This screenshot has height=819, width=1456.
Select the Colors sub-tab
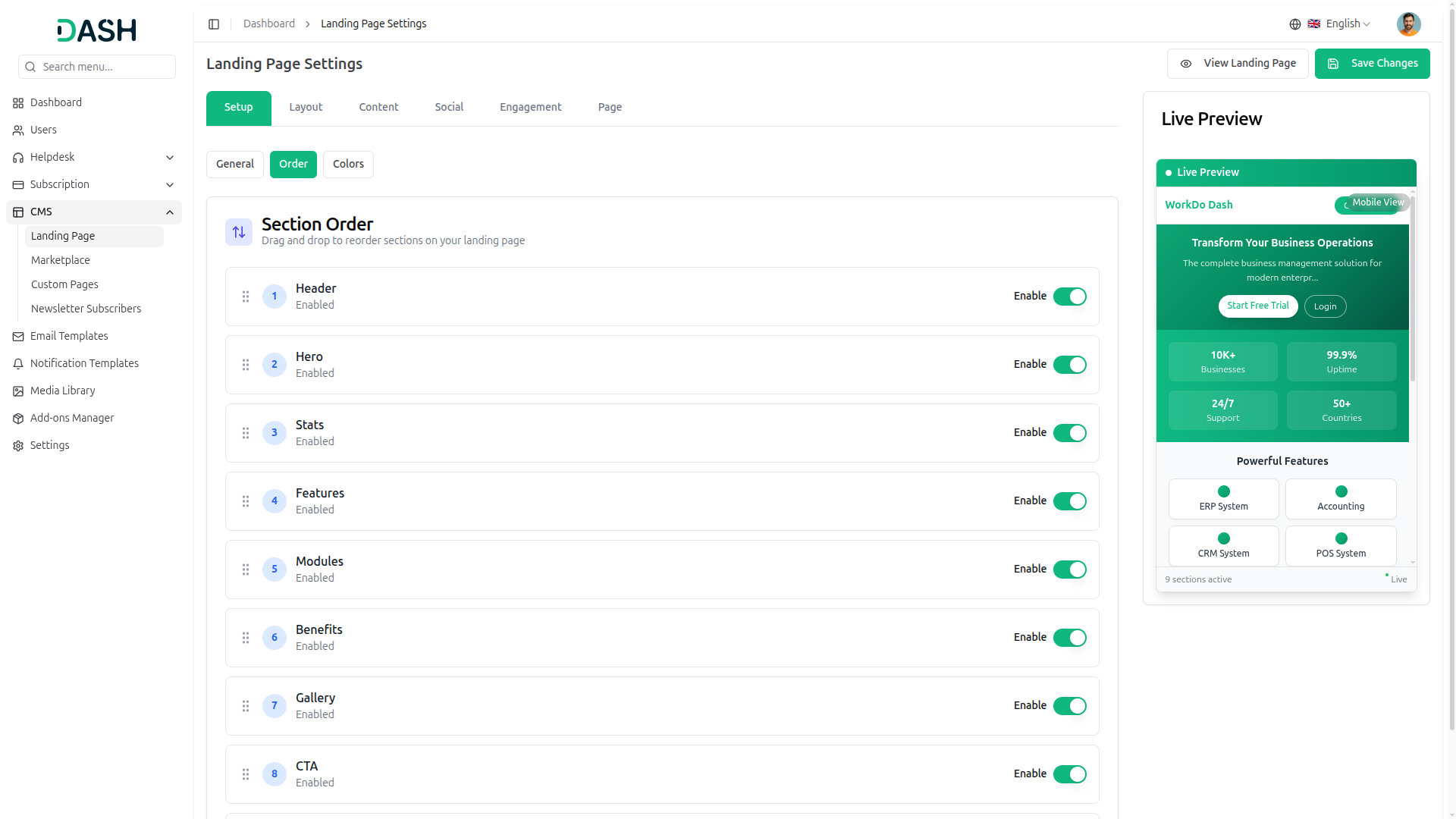click(348, 165)
